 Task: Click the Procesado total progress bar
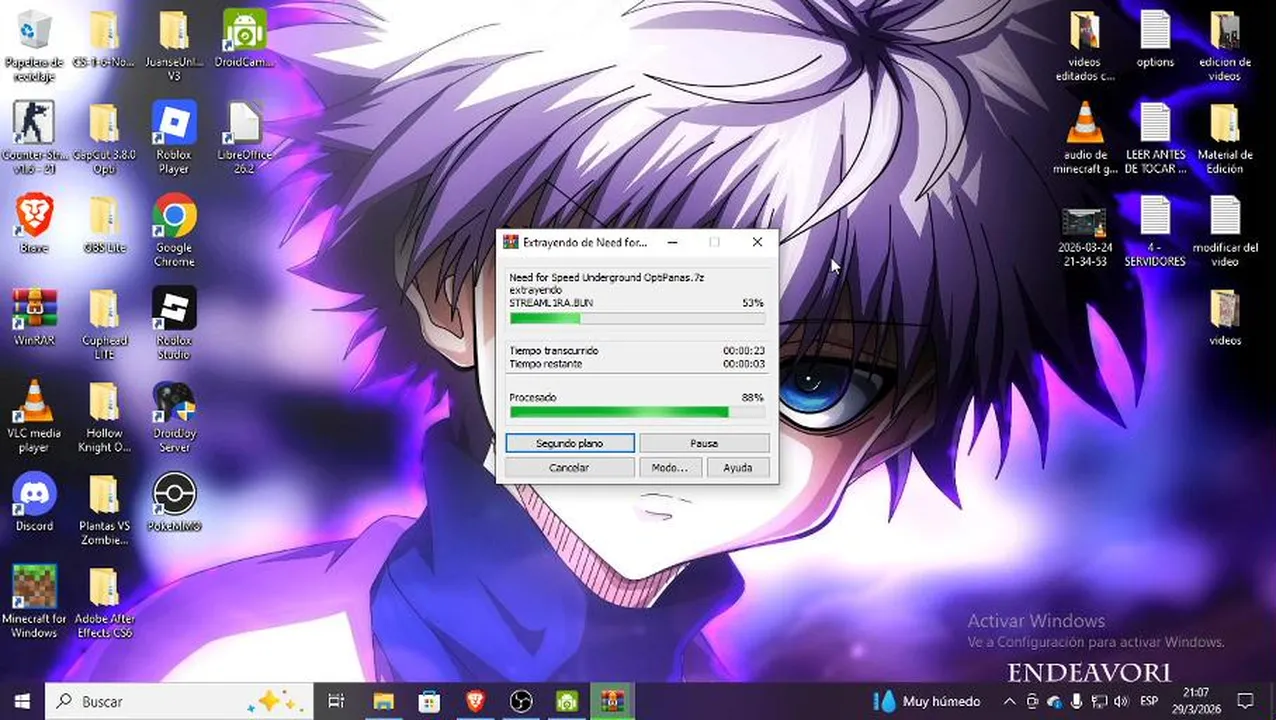(x=637, y=412)
